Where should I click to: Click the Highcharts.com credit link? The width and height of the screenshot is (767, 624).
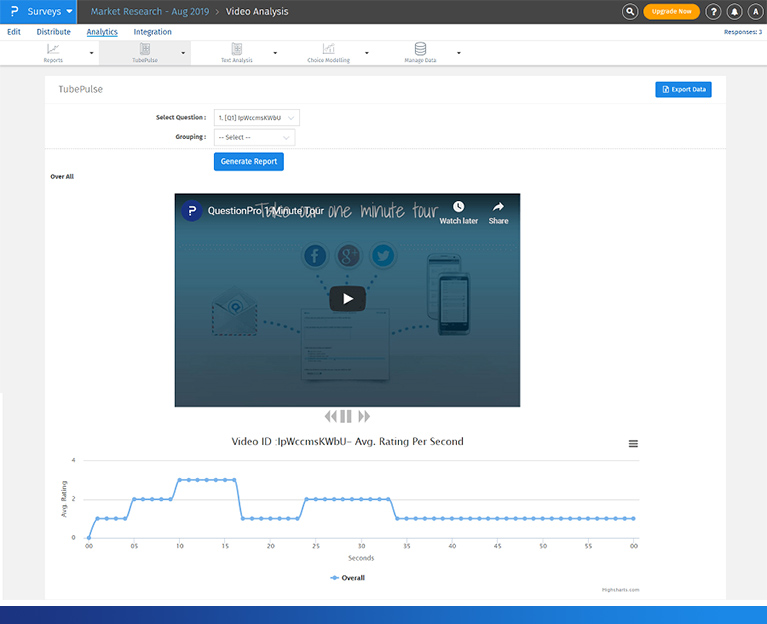(x=620, y=590)
